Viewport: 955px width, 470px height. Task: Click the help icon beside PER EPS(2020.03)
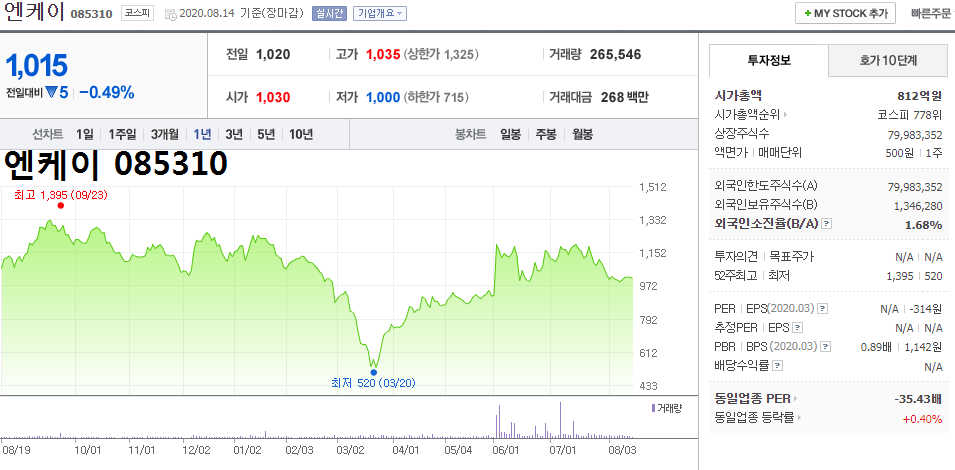[x=822, y=309]
